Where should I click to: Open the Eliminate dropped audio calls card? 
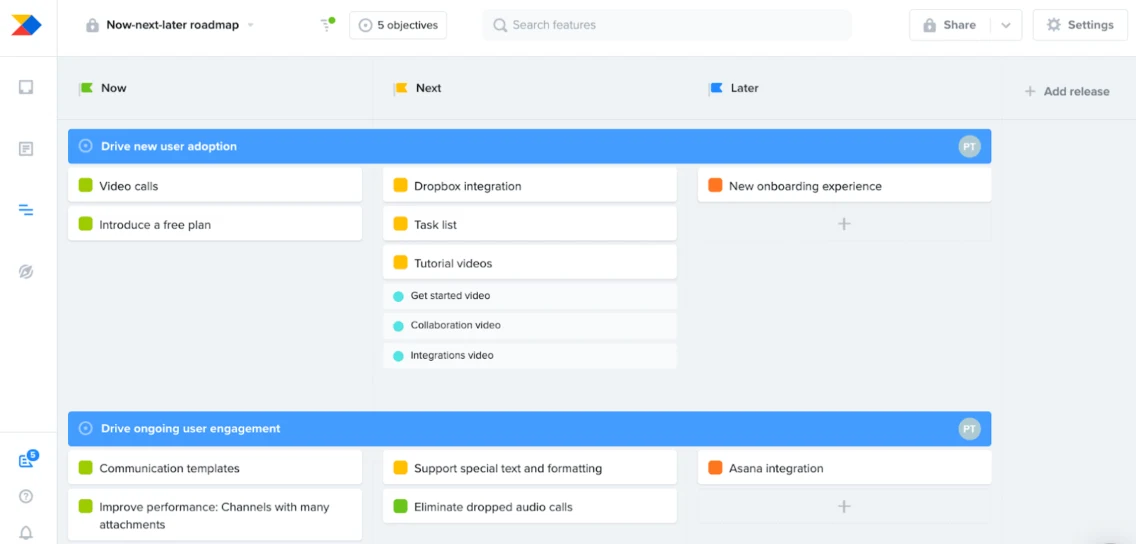pyautogui.click(x=530, y=506)
